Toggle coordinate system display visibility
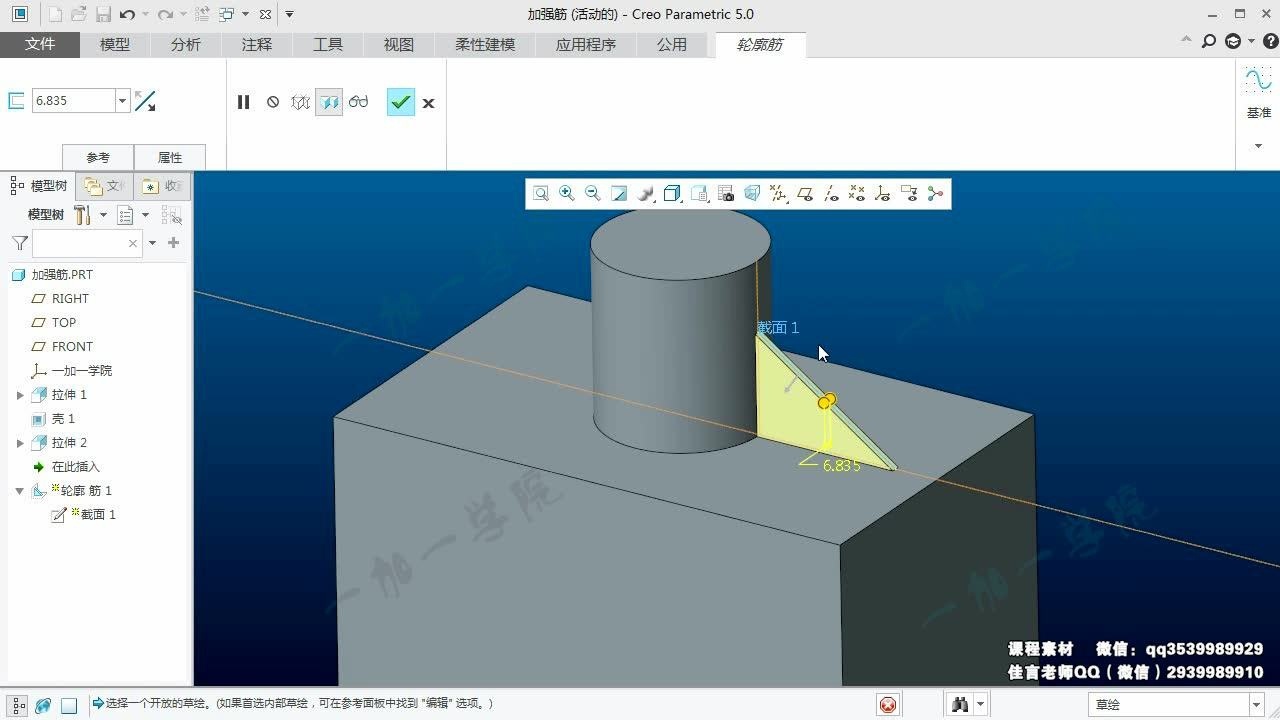This screenshot has height=720, width=1280. tap(882, 194)
